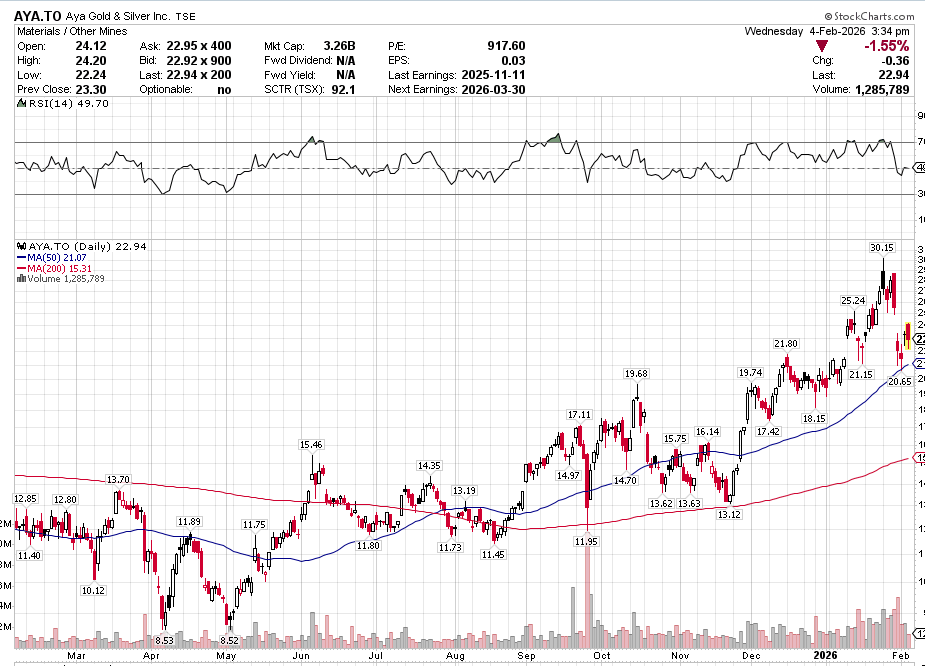Click the candlestick icon beside AYA.TO (Daily)
The height and width of the screenshot is (666, 925).
(x=21, y=246)
